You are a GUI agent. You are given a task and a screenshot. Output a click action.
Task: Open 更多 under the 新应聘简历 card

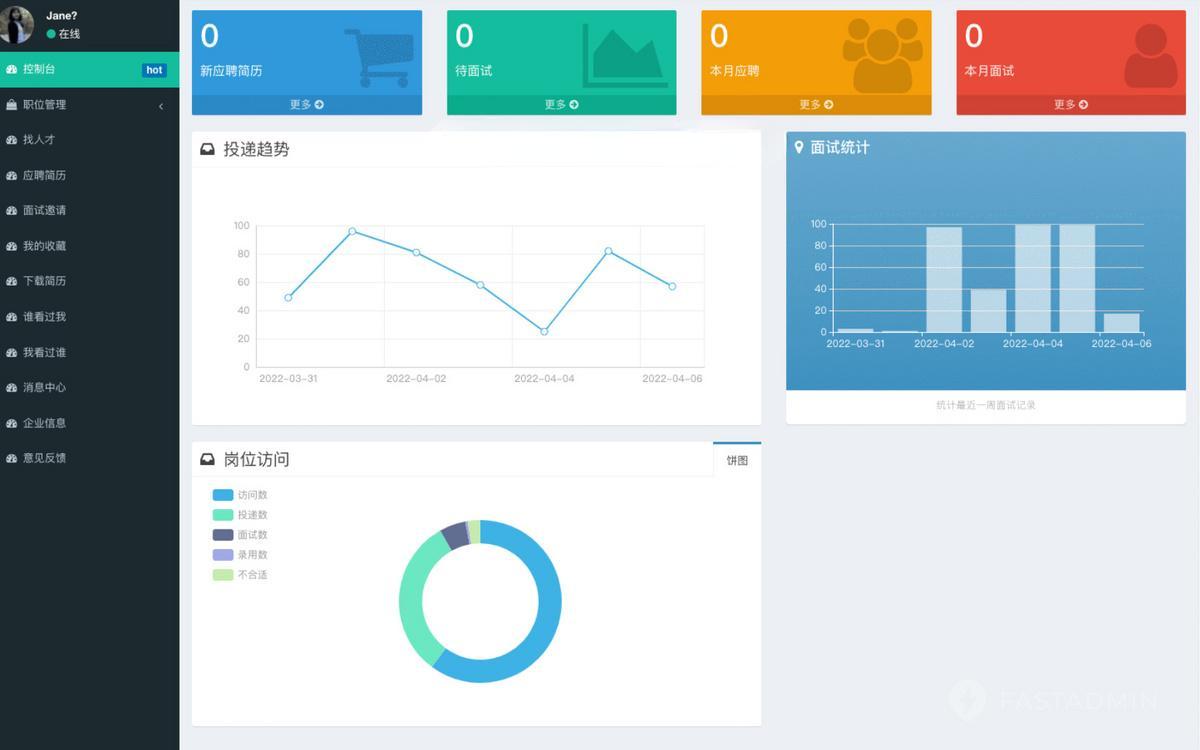pos(306,104)
